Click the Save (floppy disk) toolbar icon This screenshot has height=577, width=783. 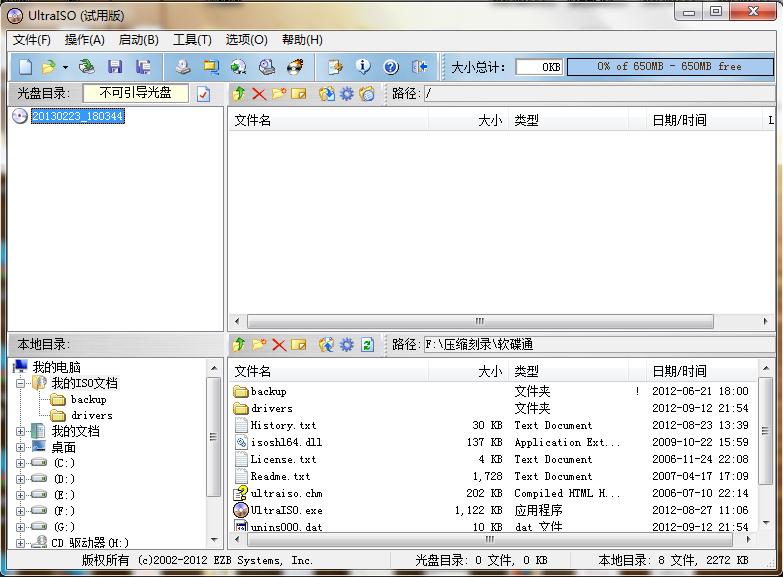point(115,67)
